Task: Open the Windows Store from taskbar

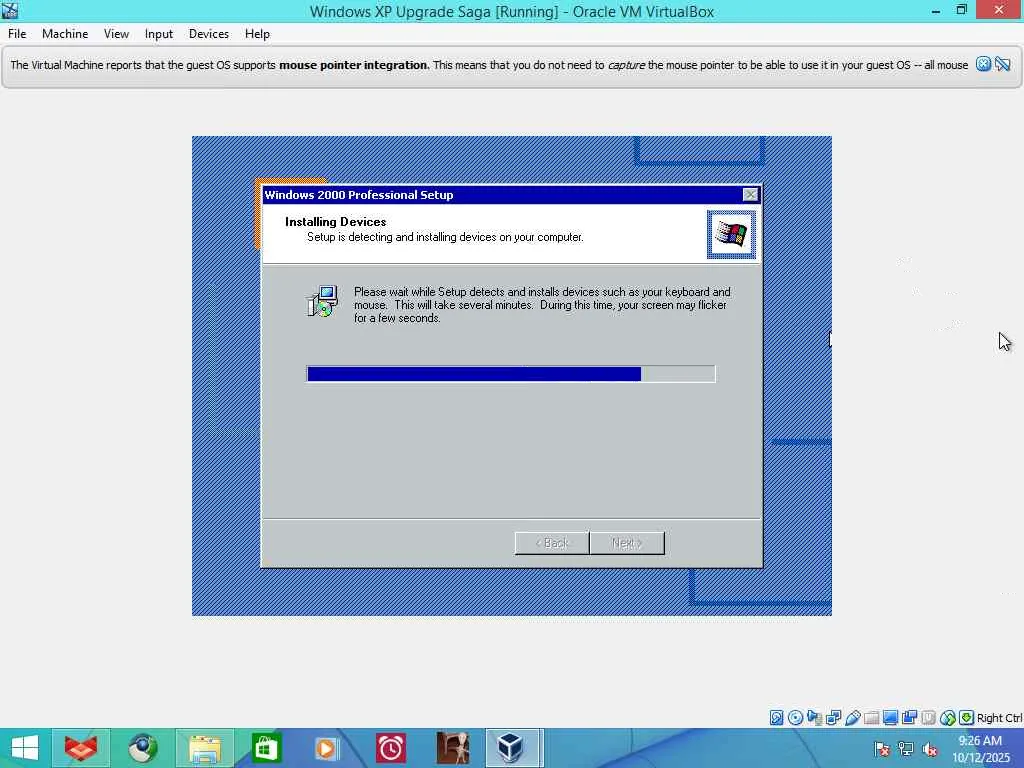Action: (x=265, y=748)
